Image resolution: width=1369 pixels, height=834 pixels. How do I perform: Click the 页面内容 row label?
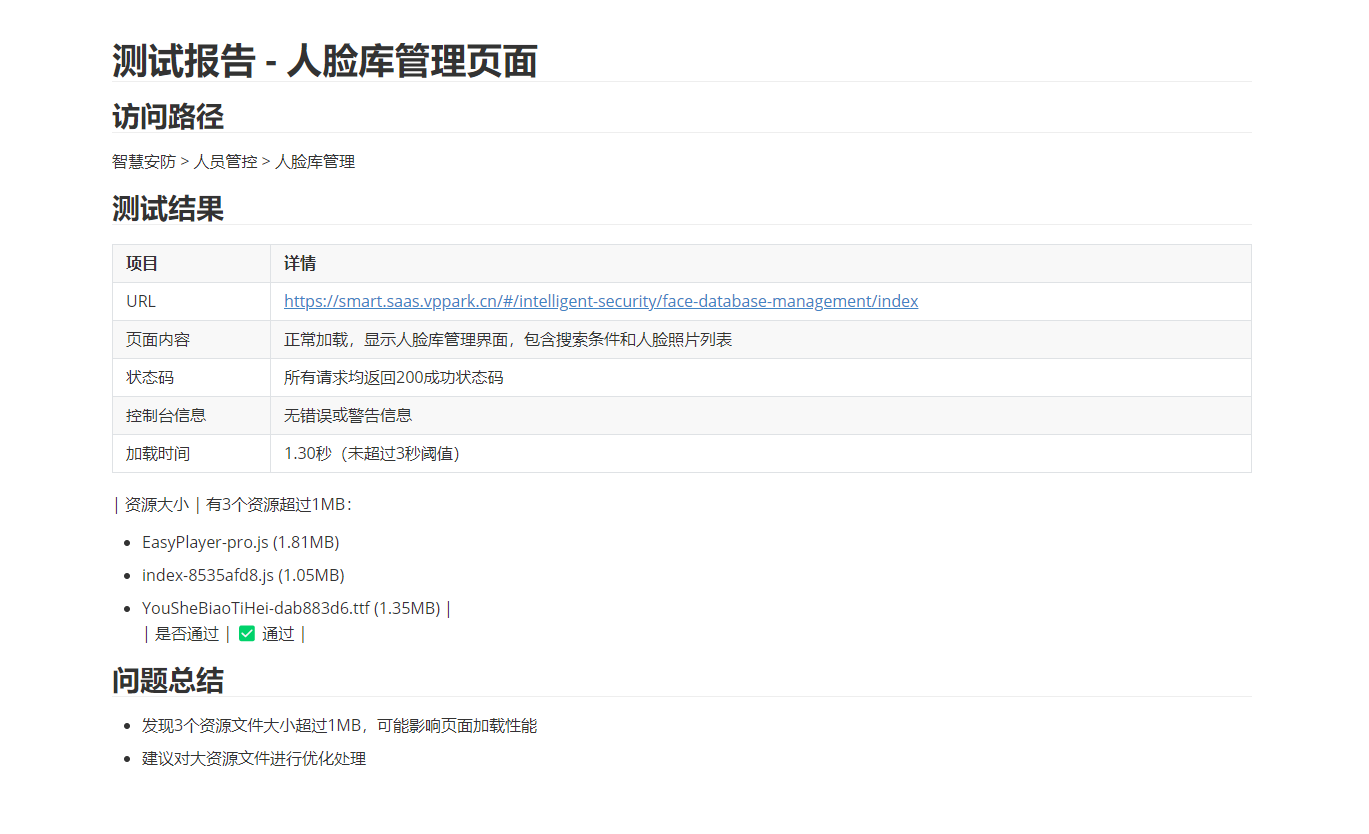point(158,339)
